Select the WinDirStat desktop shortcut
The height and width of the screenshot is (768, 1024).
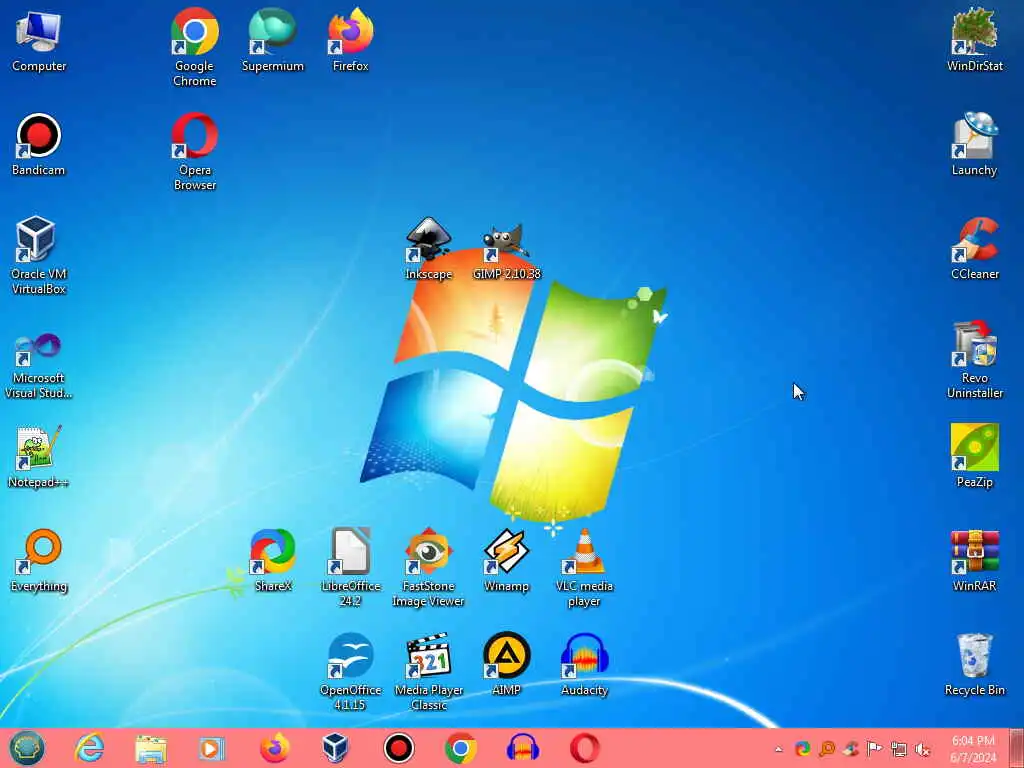coord(974,40)
